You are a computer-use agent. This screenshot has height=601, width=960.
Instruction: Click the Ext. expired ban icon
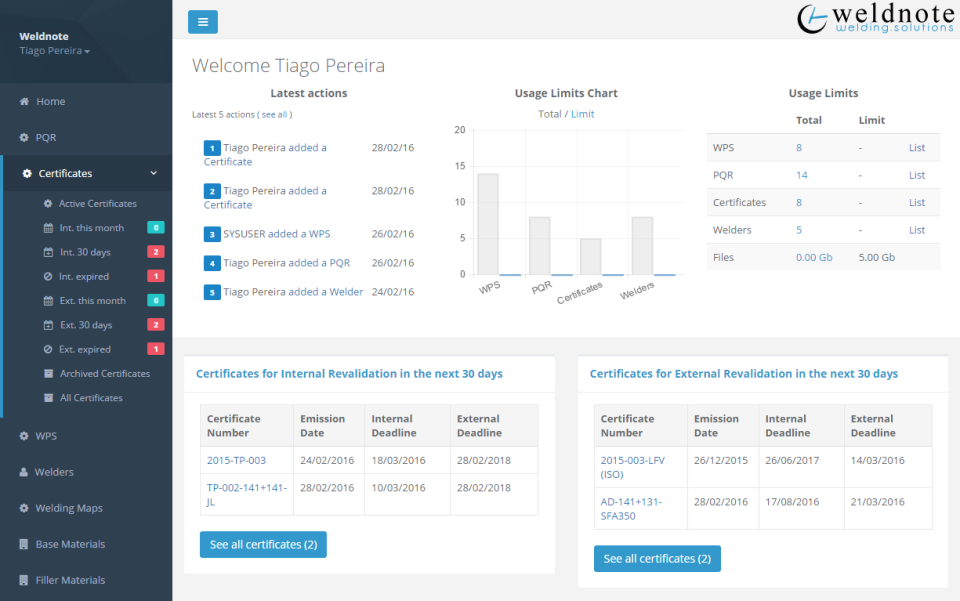point(48,349)
